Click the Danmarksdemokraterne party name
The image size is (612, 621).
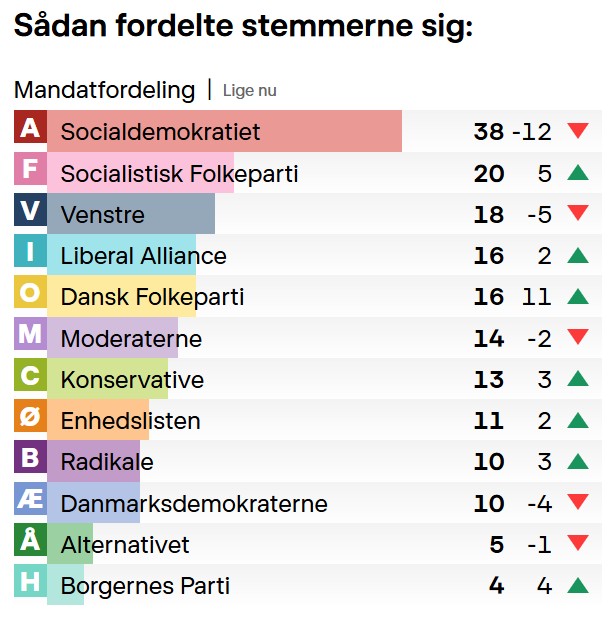[x=194, y=504]
